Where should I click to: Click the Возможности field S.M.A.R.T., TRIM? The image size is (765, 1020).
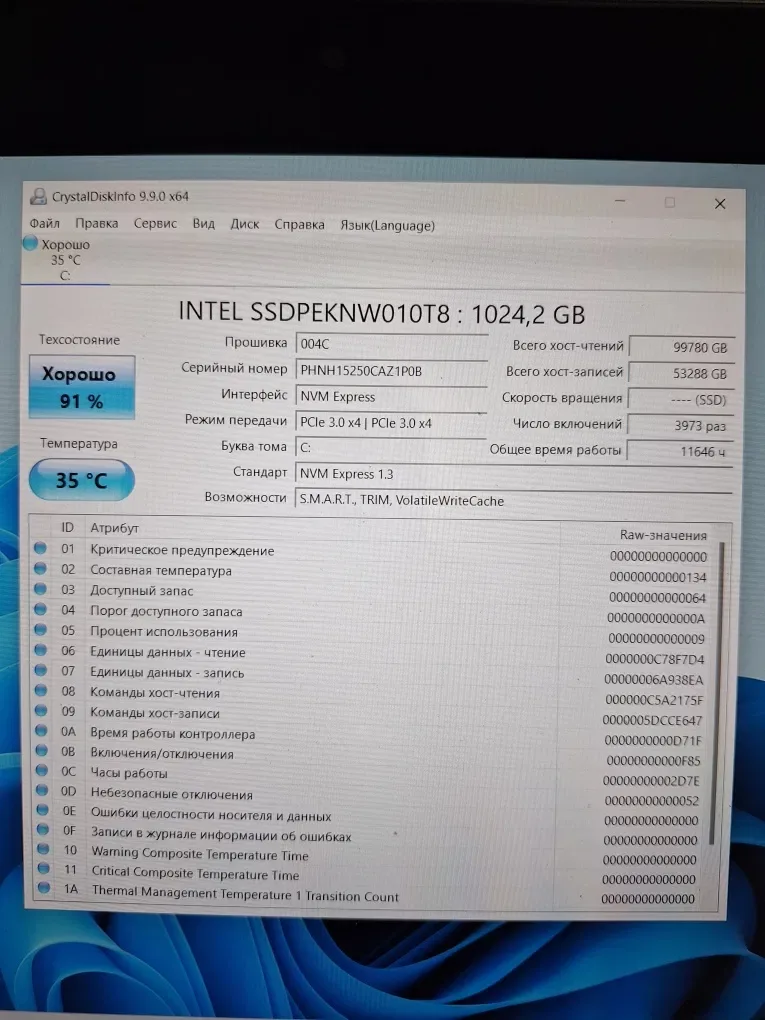click(x=514, y=500)
